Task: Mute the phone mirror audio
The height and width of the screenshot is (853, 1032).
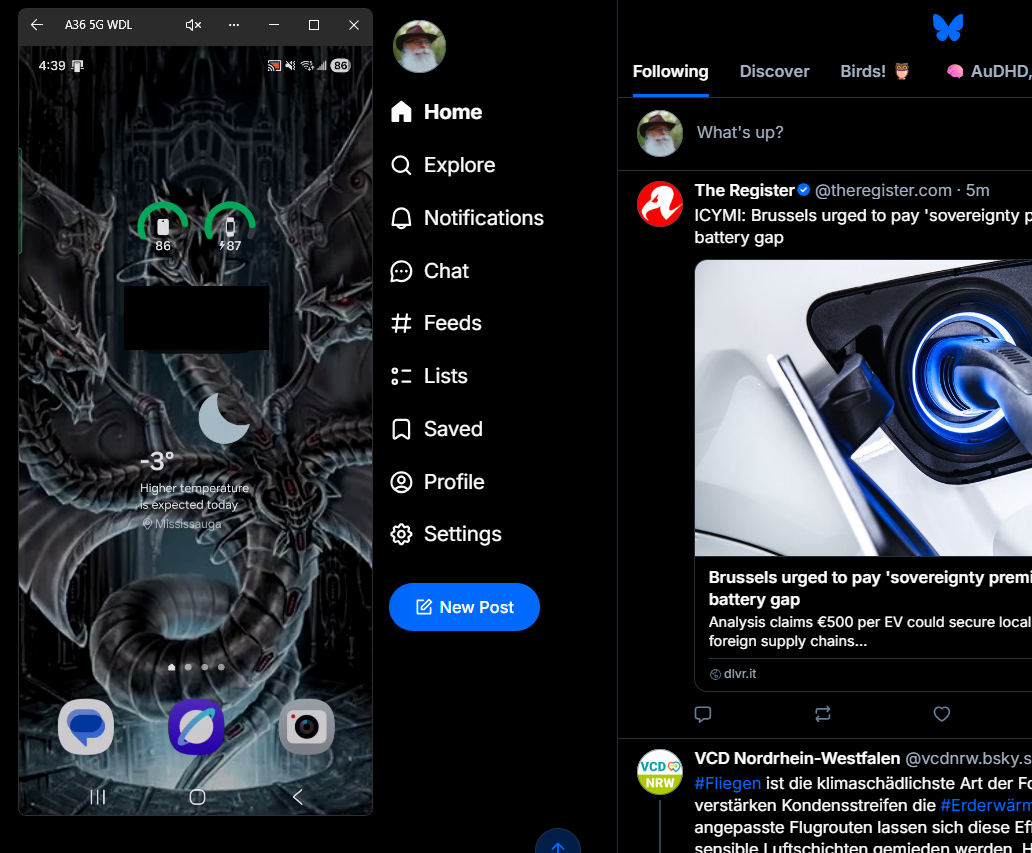Action: pos(193,25)
